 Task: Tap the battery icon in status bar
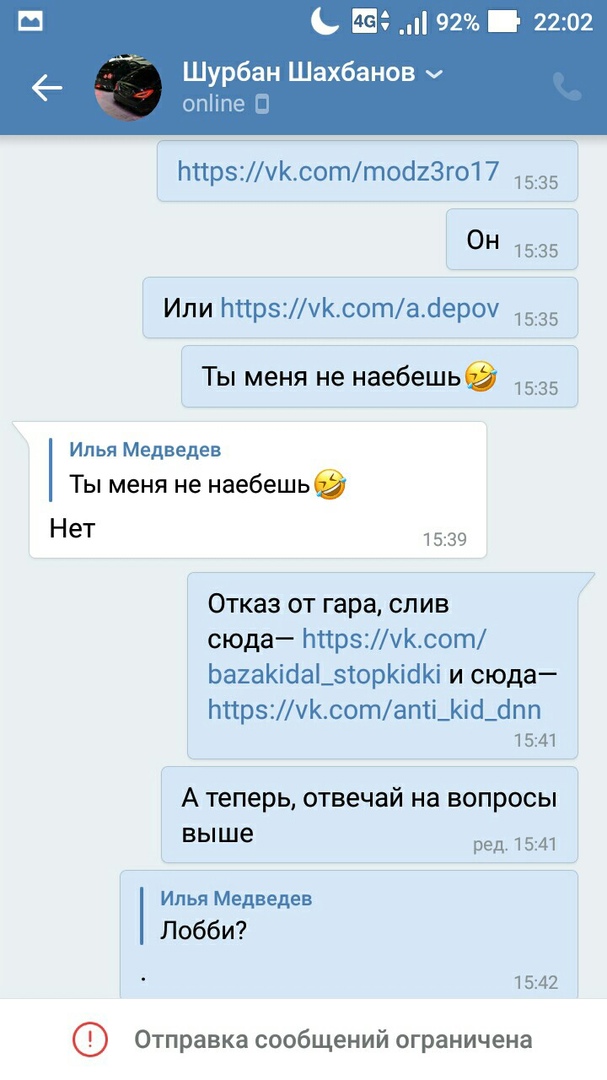[x=504, y=22]
